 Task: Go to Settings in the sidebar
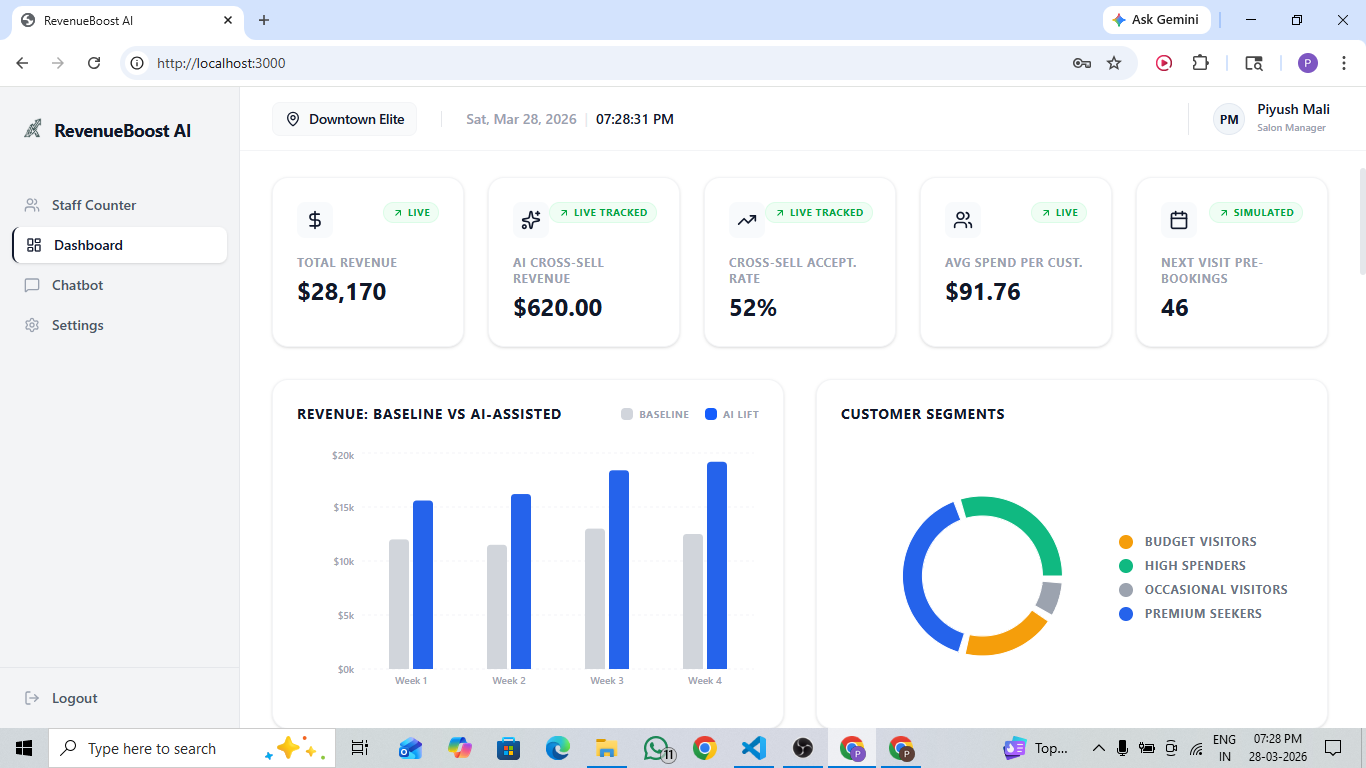tap(119, 325)
